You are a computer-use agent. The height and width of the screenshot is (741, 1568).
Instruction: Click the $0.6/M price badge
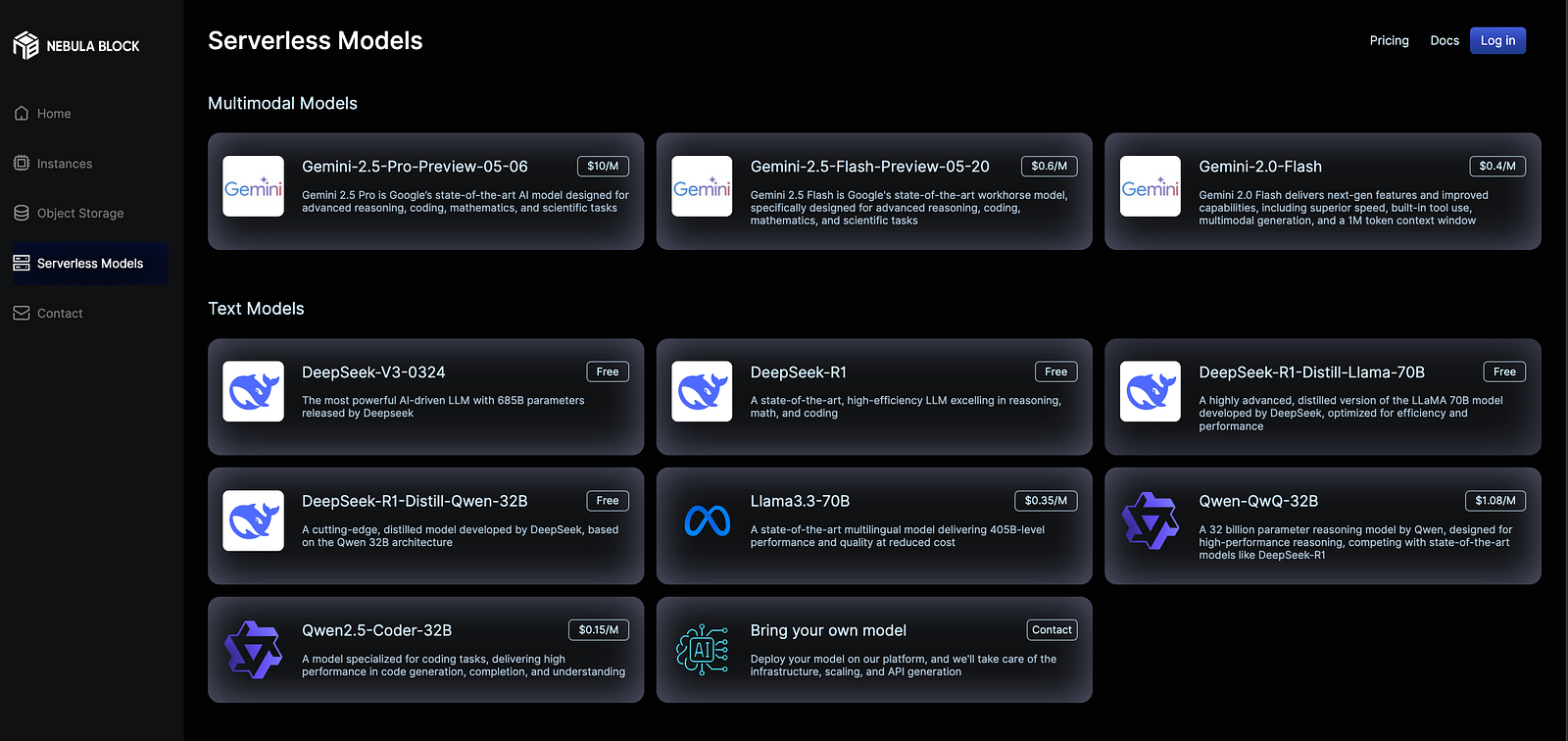point(1049,167)
